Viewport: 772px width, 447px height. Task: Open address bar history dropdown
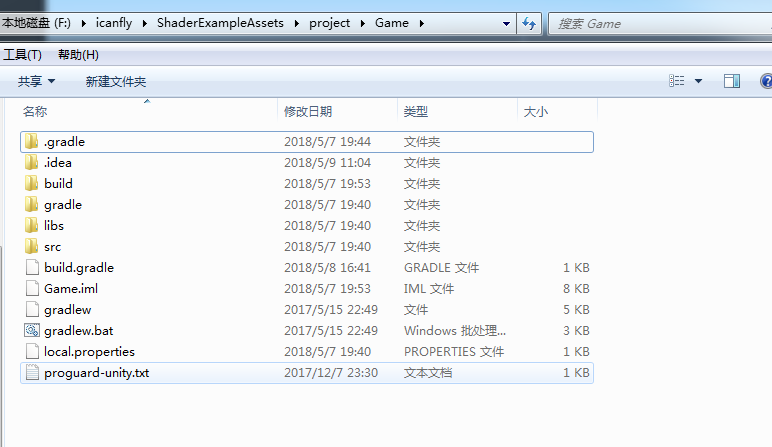[506, 24]
